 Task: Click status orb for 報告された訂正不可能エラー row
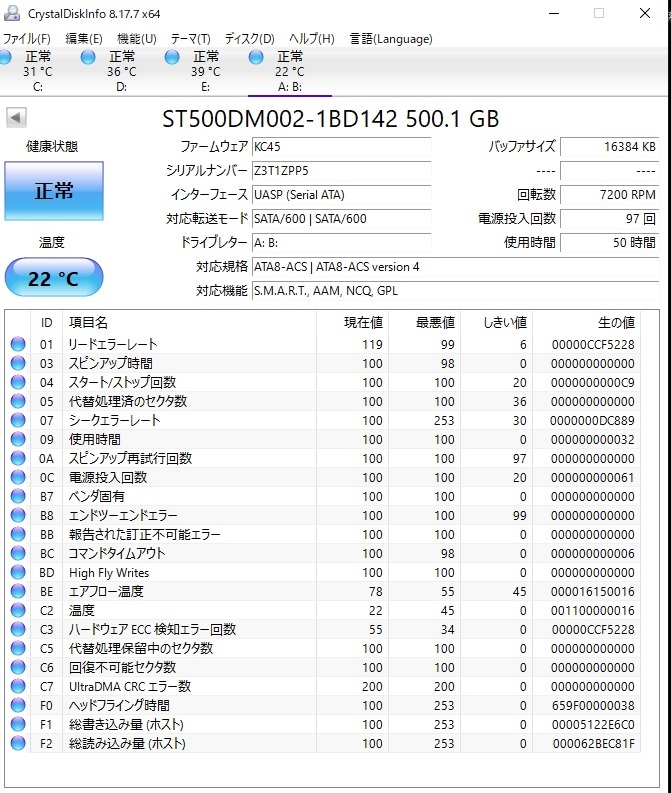(x=18, y=534)
